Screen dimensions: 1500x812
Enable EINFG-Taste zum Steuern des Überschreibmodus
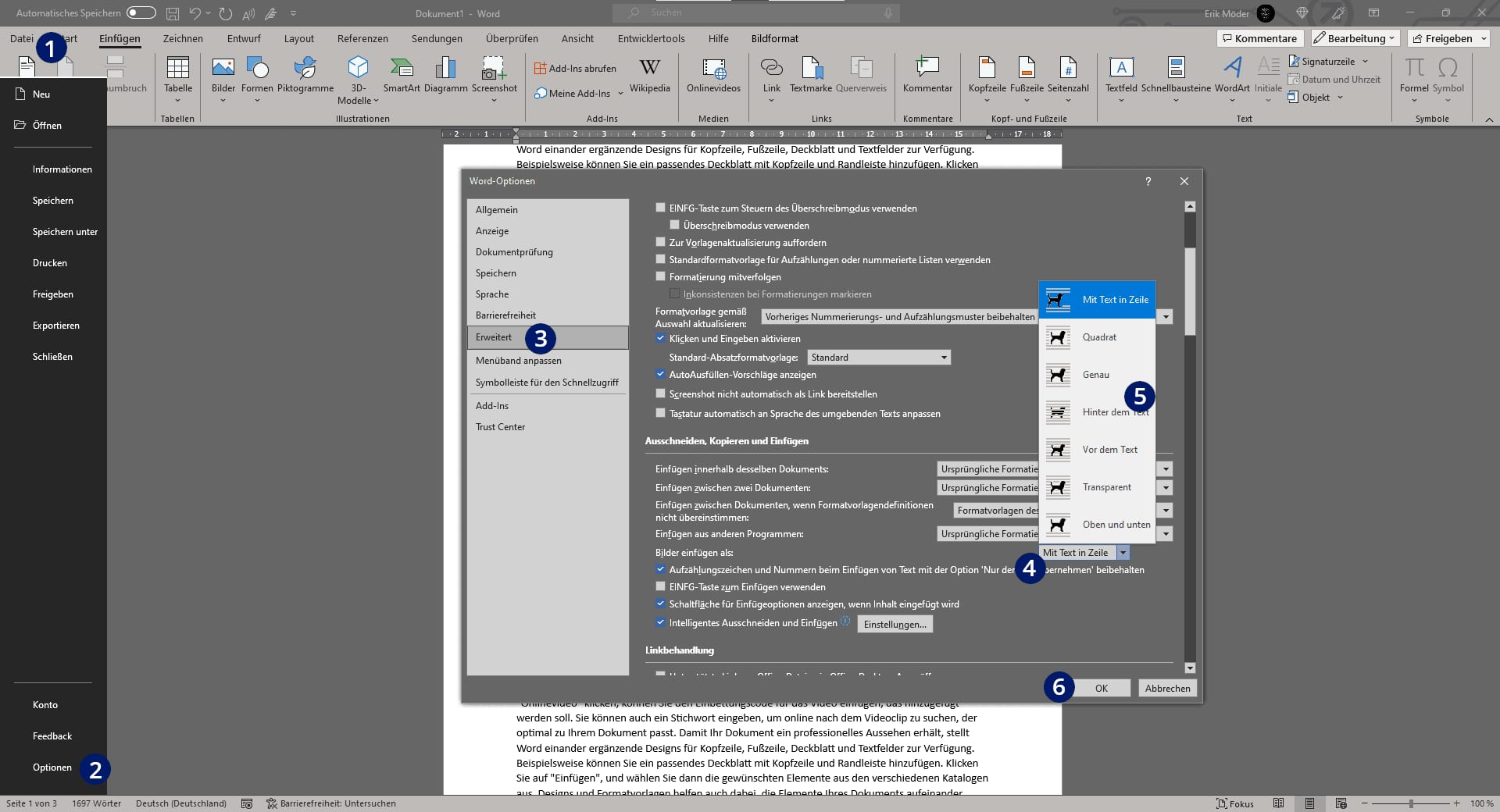coord(661,208)
